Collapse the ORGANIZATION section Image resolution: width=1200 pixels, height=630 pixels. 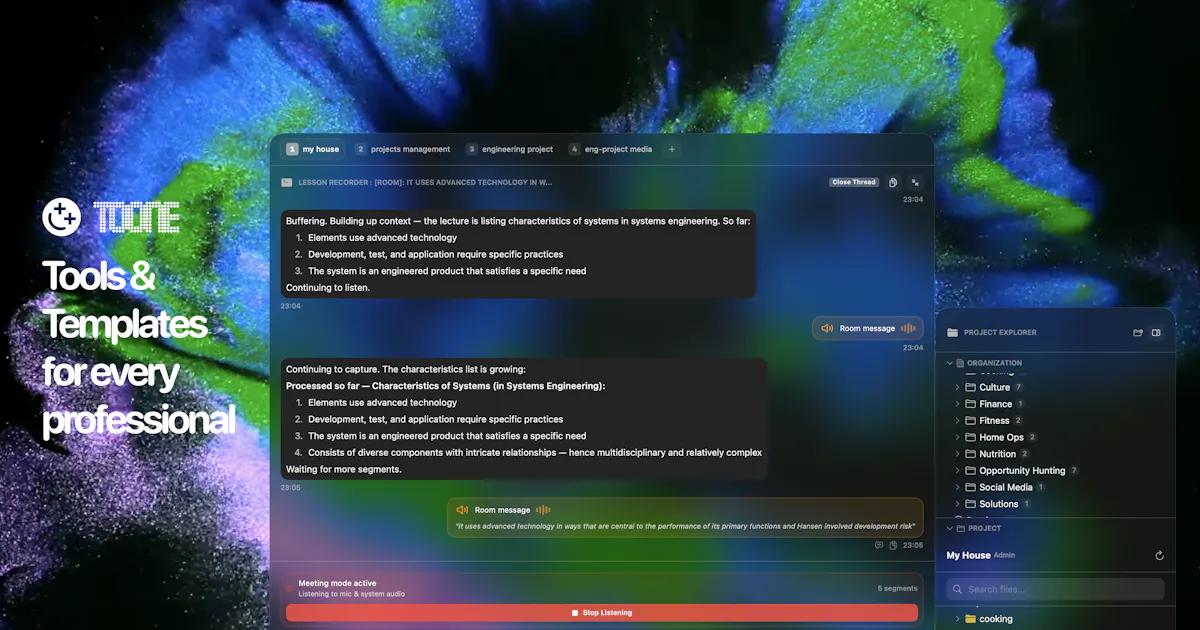click(949, 363)
